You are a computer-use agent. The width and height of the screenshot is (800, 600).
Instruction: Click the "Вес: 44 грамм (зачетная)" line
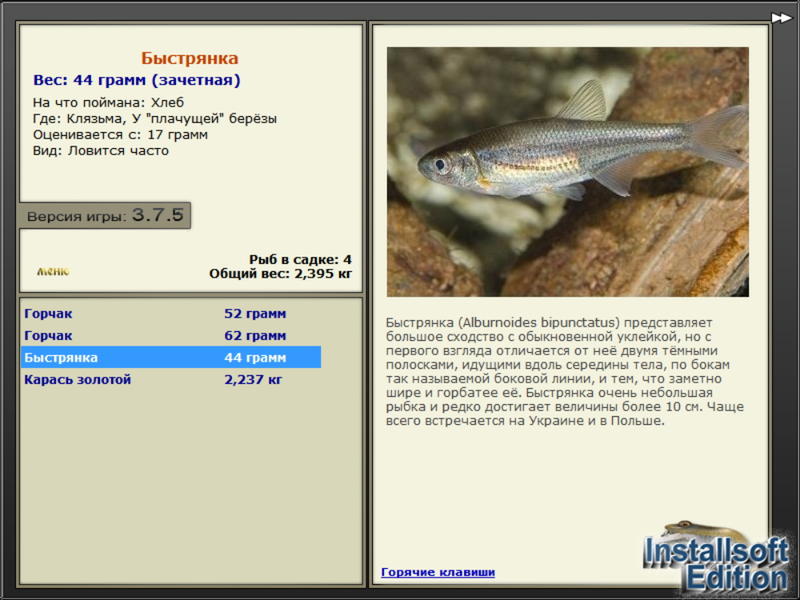(137, 80)
